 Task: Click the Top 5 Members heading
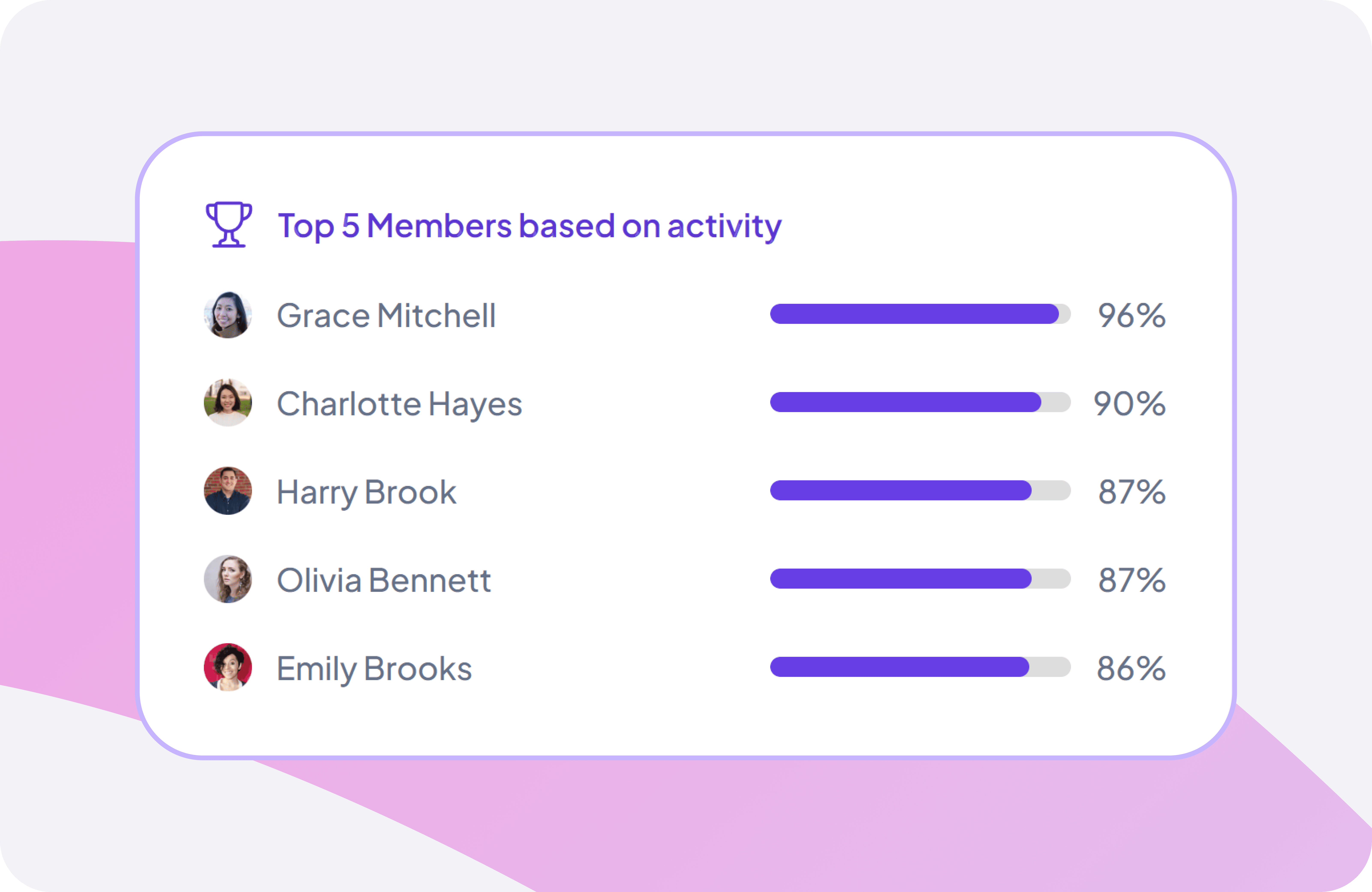529,225
